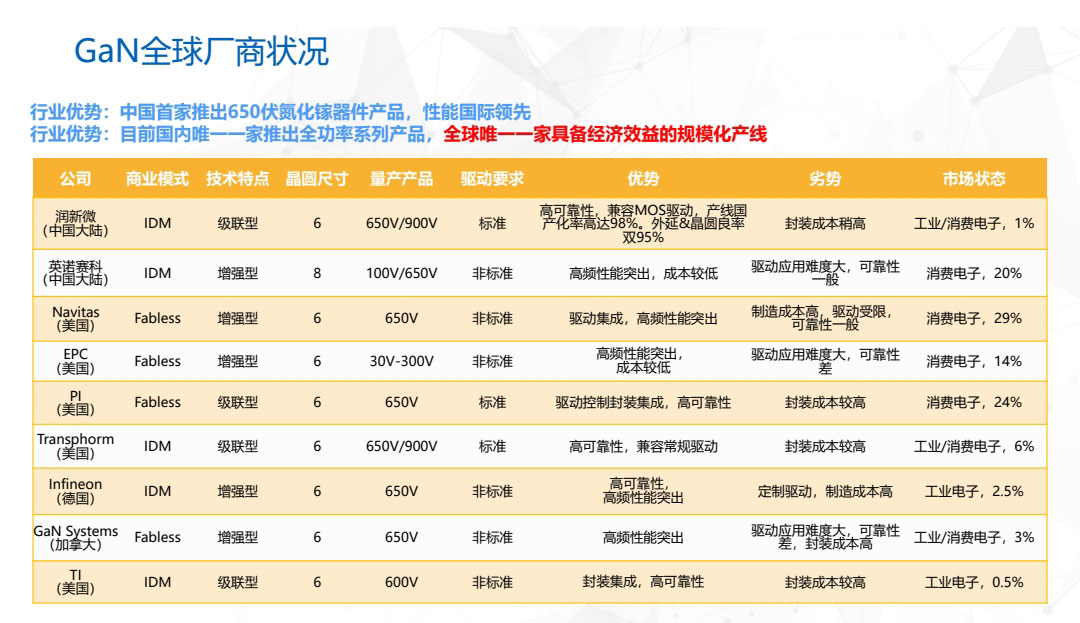1080x623 pixels.
Task: Click the 消费电子，29% market share cell
Action: point(973,318)
